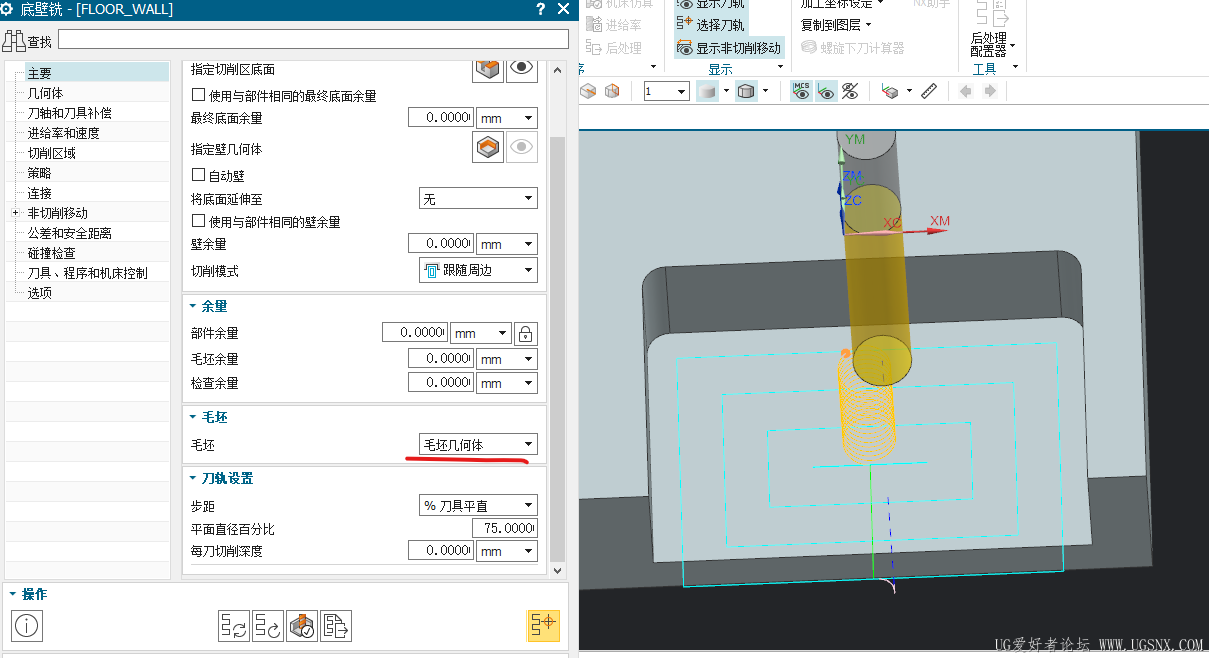Open the 复制到图层 dropdown menu
Viewport: 1209px width, 658px height.
tap(836, 24)
